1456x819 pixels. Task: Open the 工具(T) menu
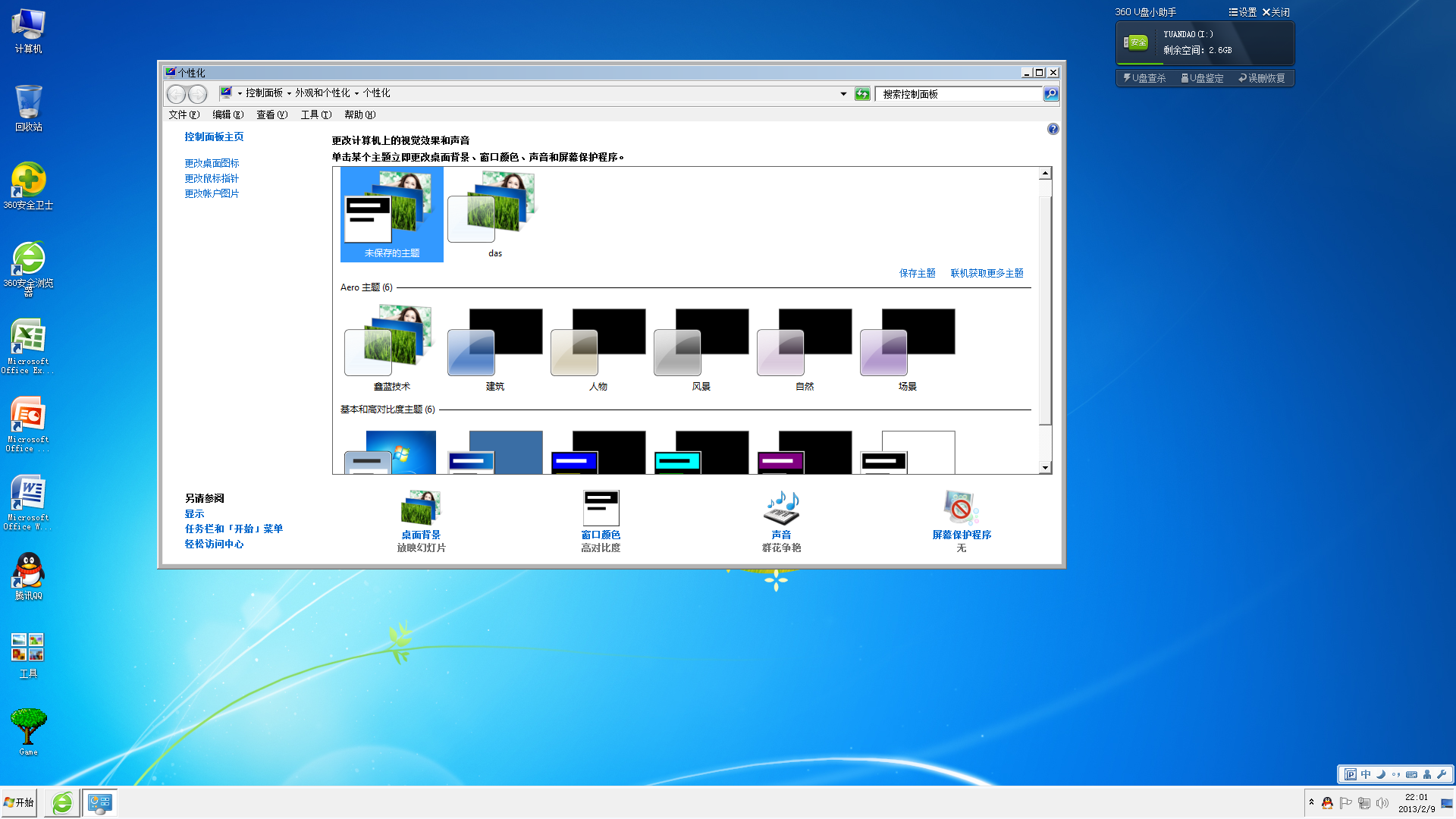point(315,115)
